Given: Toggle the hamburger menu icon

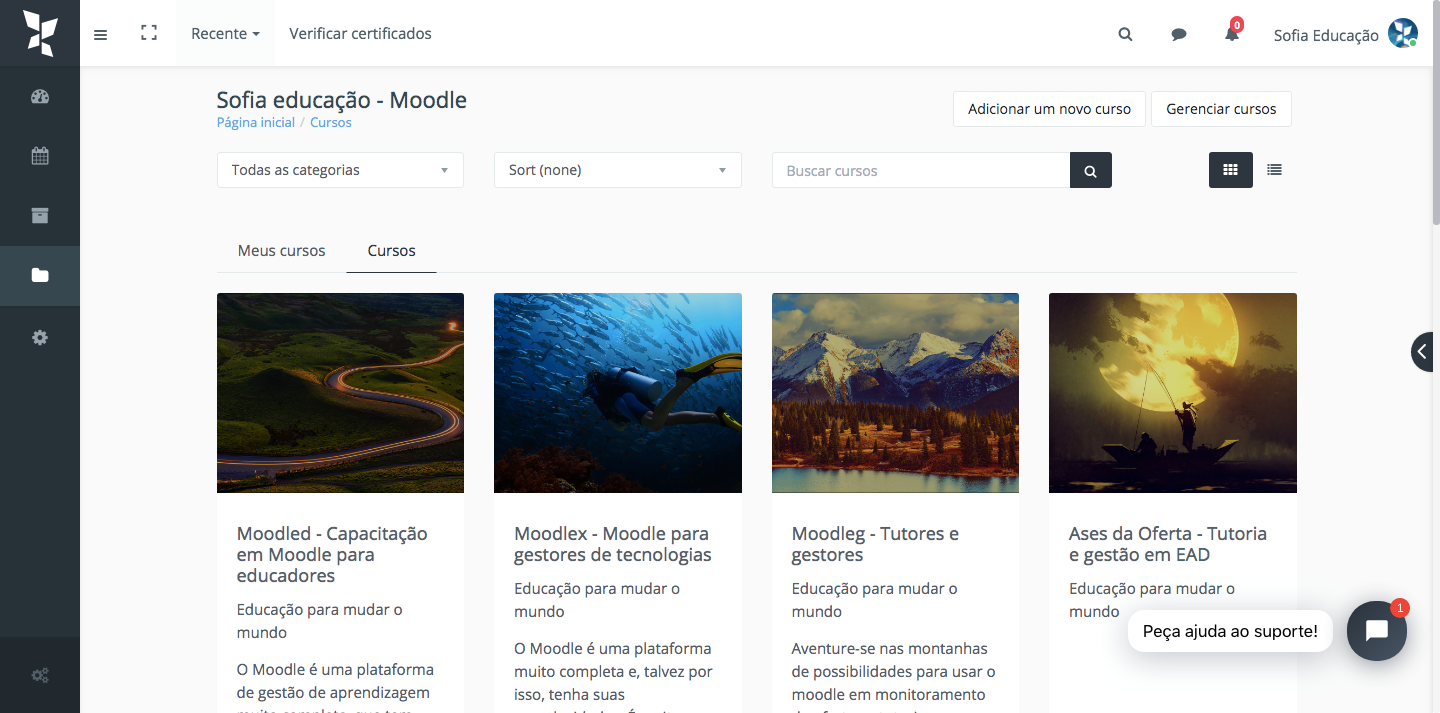Looking at the screenshot, I should point(100,34).
